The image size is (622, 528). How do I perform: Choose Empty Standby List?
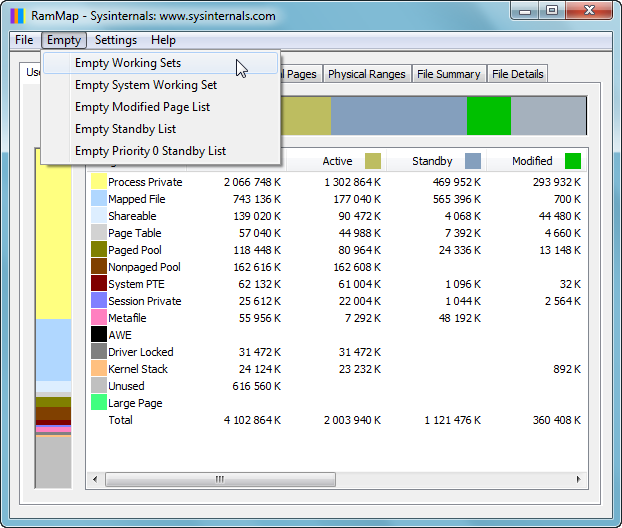coord(161,129)
